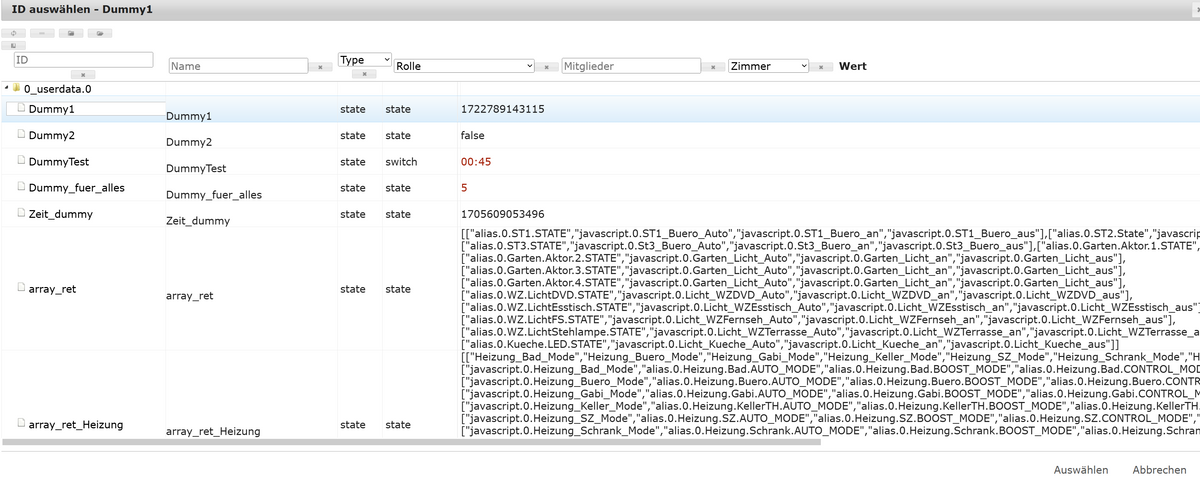Click the collapse all folders toolbar button

[x=71, y=33]
